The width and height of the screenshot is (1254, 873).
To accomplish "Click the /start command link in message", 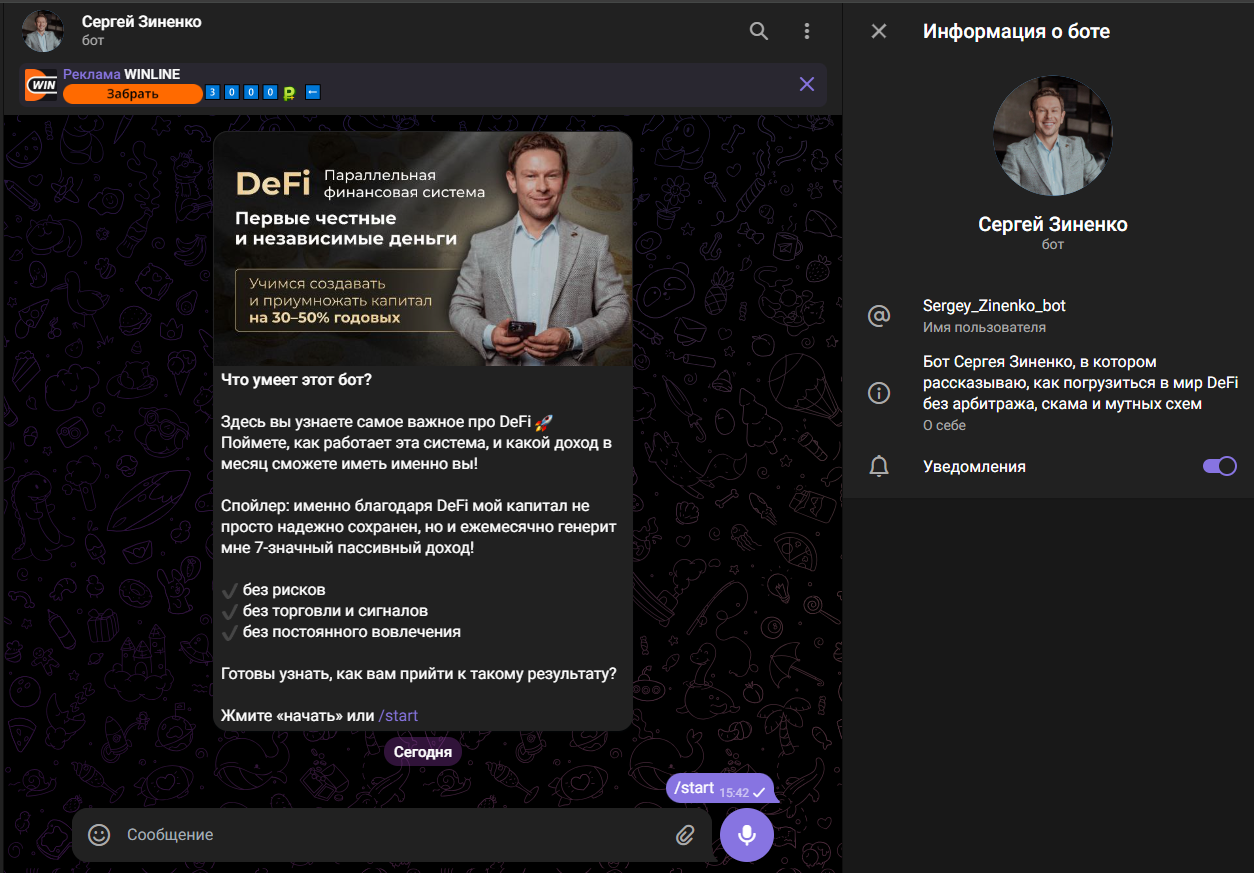I will point(398,715).
